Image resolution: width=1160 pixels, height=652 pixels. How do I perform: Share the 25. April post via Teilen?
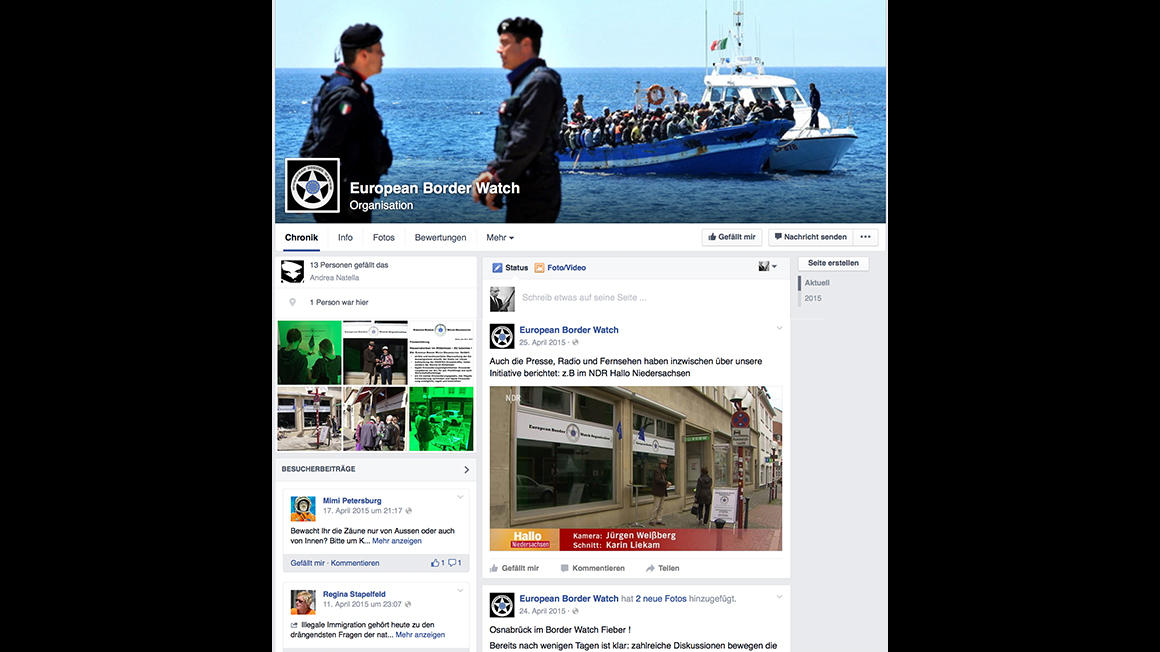pos(662,568)
